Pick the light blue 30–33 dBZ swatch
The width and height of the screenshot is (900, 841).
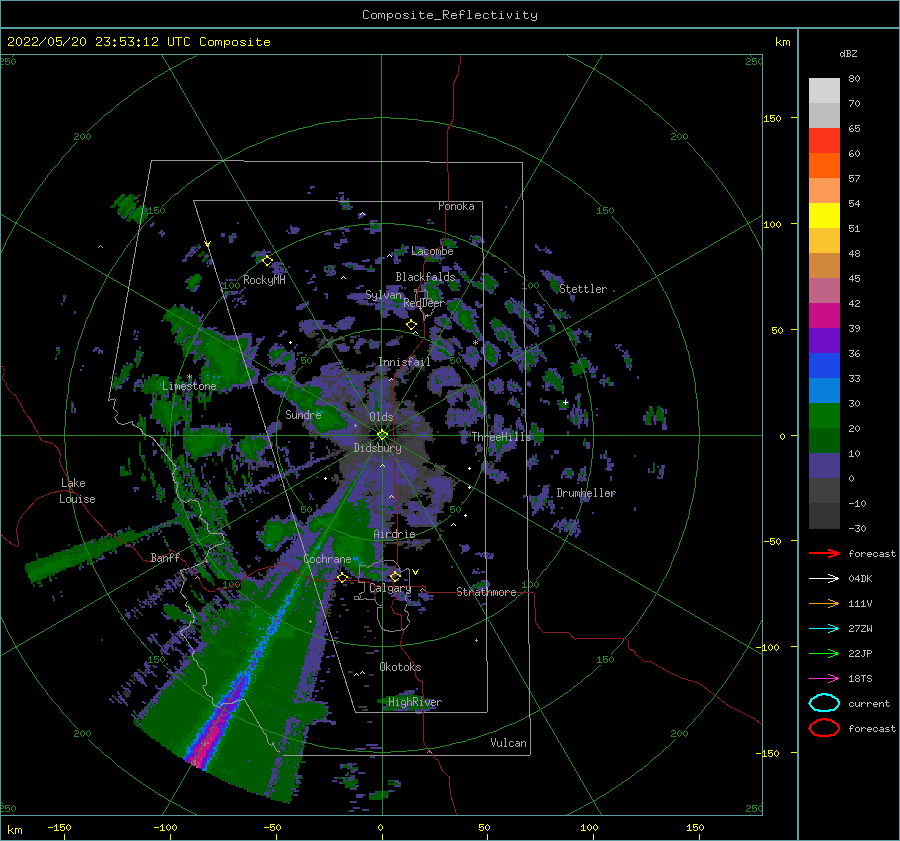pos(824,390)
